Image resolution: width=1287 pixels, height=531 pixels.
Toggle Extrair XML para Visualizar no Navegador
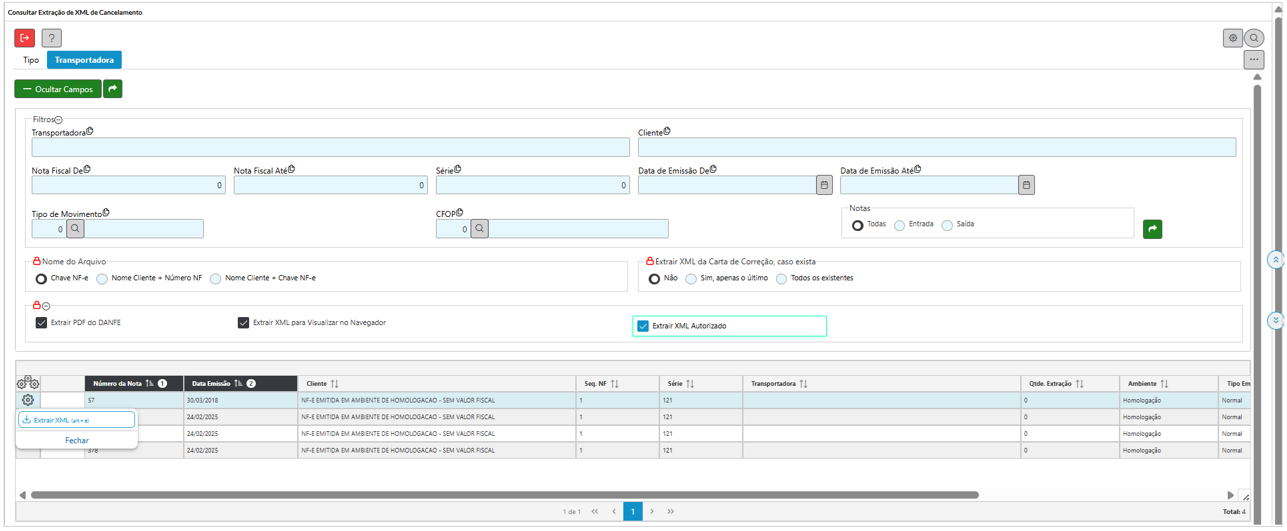(x=243, y=323)
